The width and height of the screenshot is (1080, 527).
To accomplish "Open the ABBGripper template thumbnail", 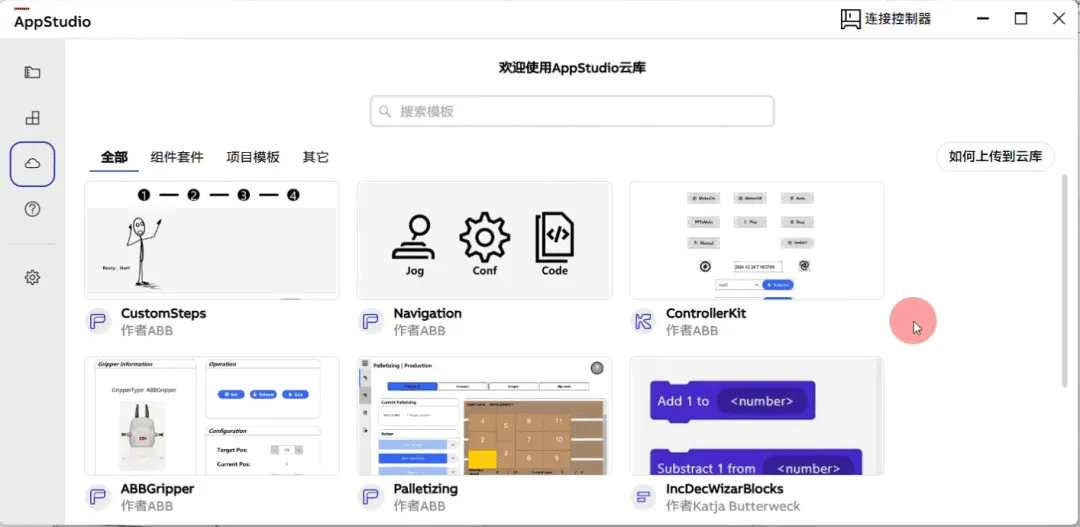I will 211,416.
